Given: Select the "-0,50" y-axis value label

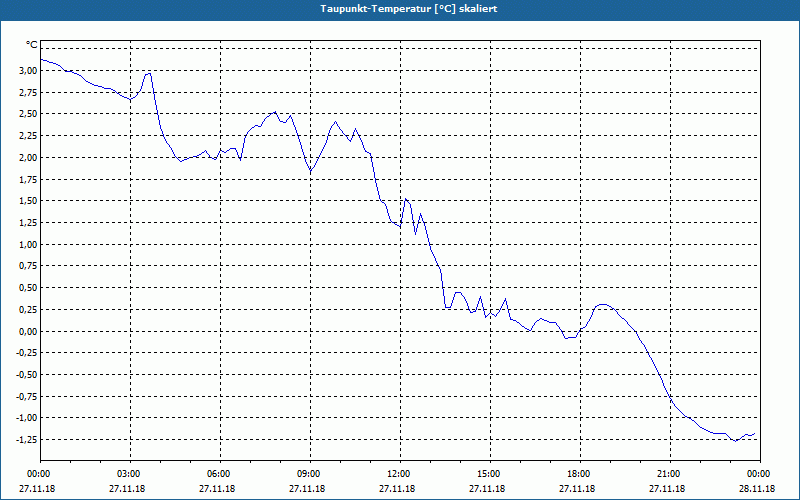Looking at the screenshot, I should click(28, 374).
